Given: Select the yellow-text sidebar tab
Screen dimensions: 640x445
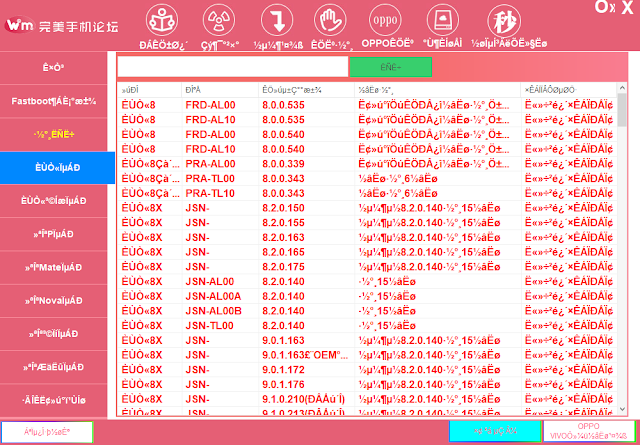Looking at the screenshot, I should (x=53, y=134).
